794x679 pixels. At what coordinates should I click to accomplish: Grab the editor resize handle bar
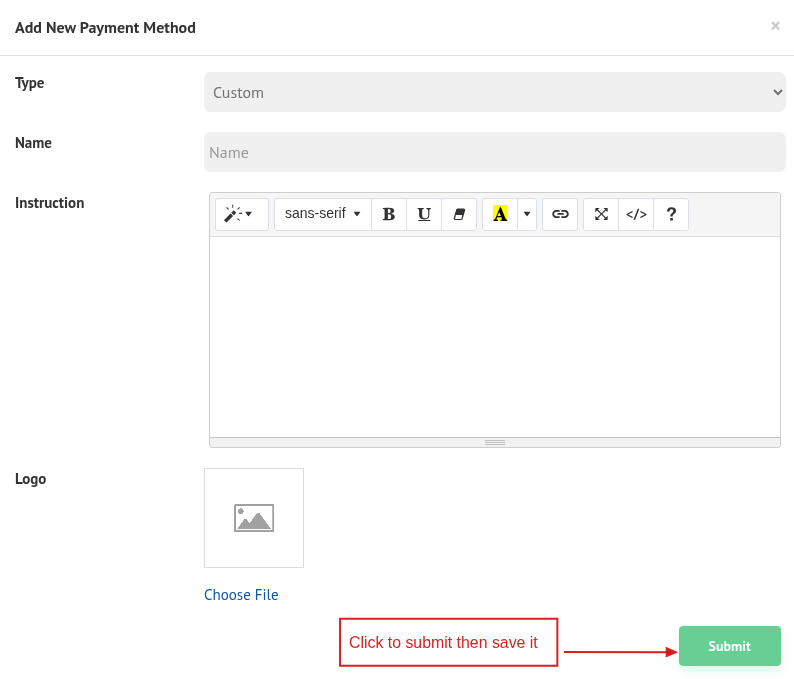pyautogui.click(x=494, y=442)
